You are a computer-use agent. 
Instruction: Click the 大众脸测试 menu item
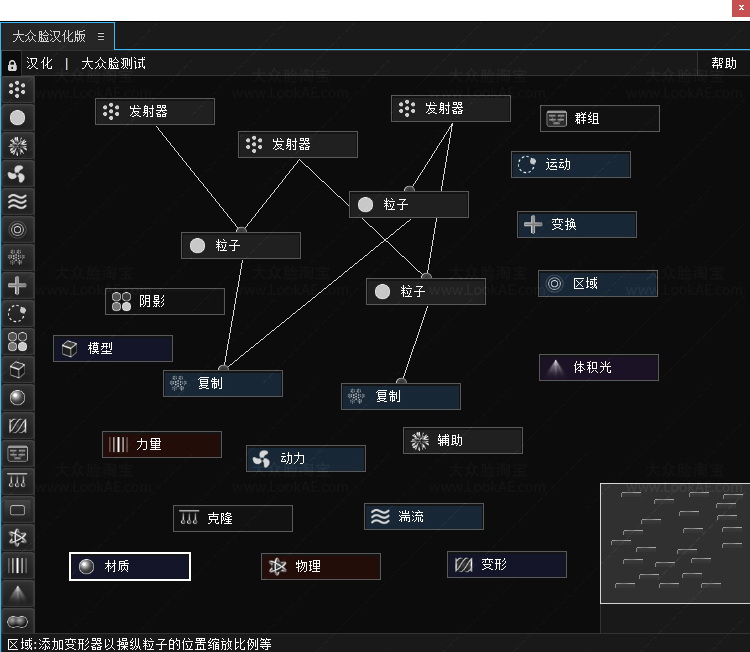click(x=113, y=63)
